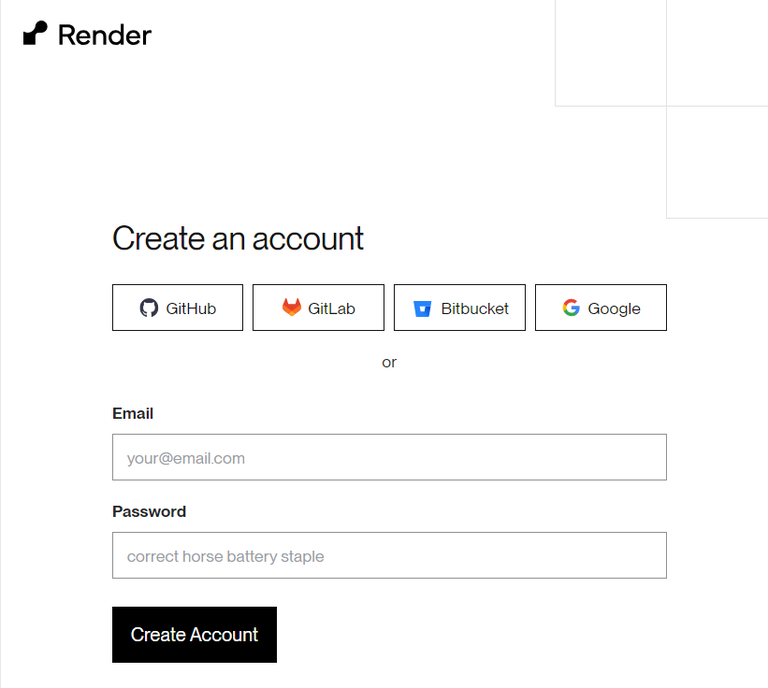Click the GitHub octocat icon

(149, 308)
